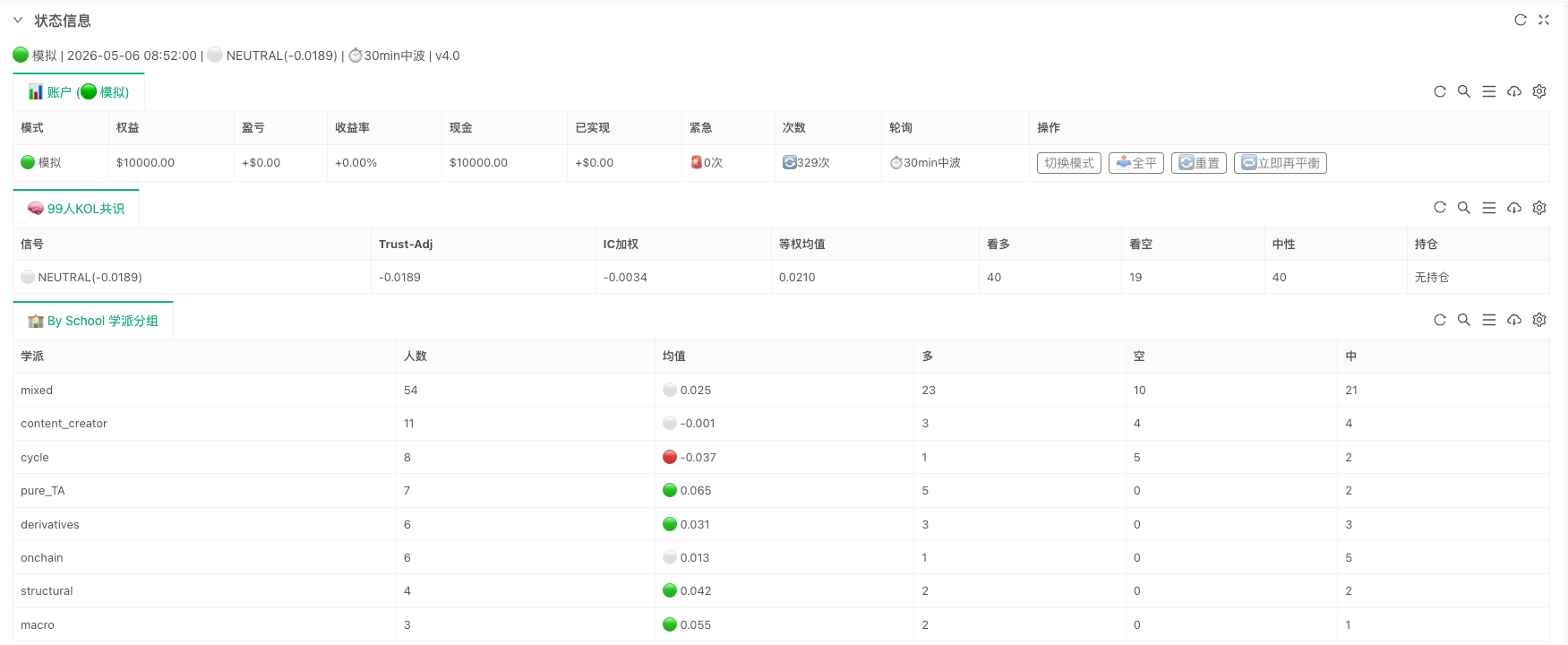This screenshot has width=1568, height=645.
Task: Search in the By School 学派分组 table
Action: tap(1464, 320)
